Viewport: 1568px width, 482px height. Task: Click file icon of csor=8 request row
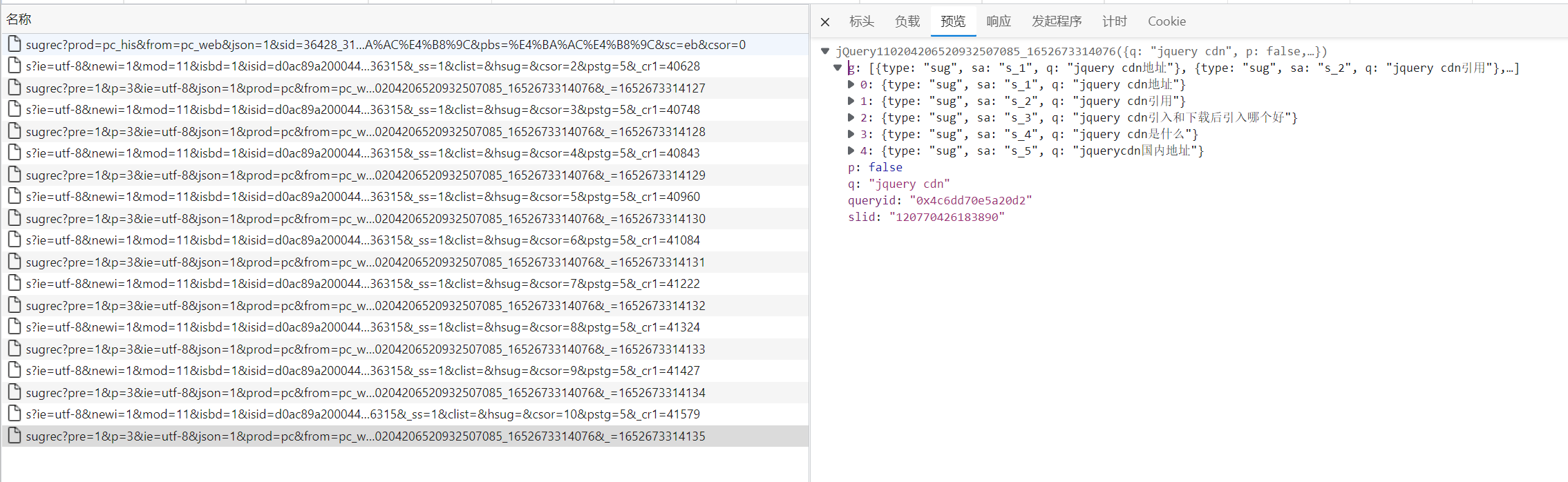tap(14, 327)
